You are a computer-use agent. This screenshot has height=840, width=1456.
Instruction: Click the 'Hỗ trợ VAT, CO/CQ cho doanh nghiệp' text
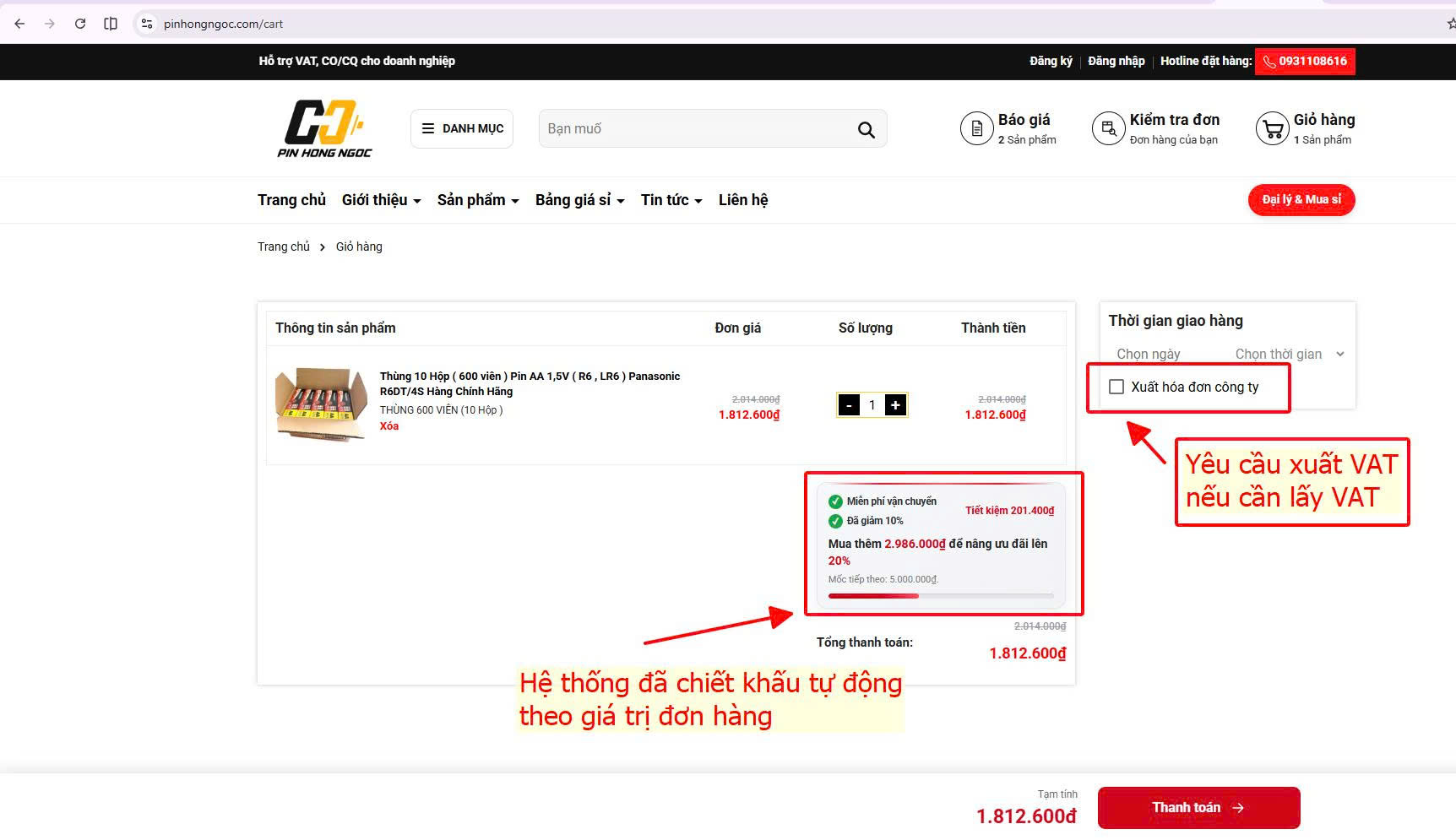(x=356, y=61)
